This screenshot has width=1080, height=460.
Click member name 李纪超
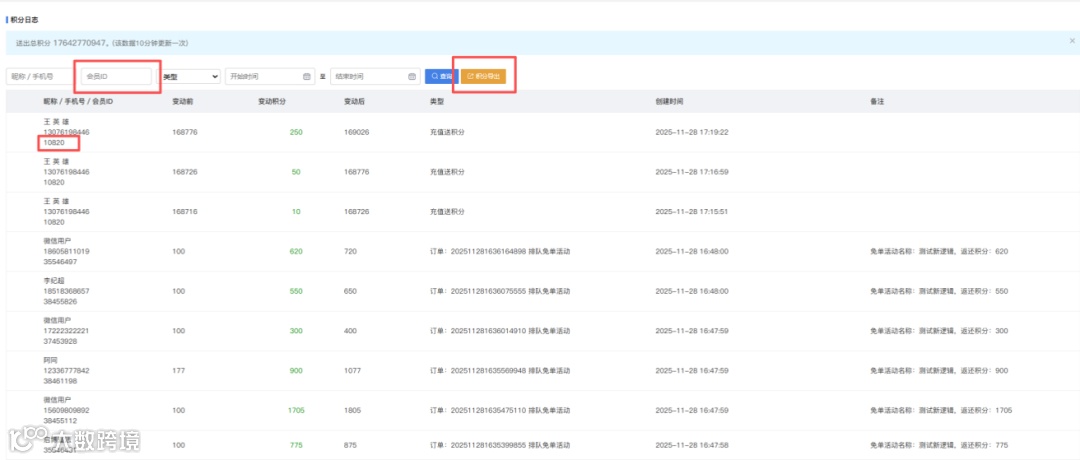coord(54,281)
